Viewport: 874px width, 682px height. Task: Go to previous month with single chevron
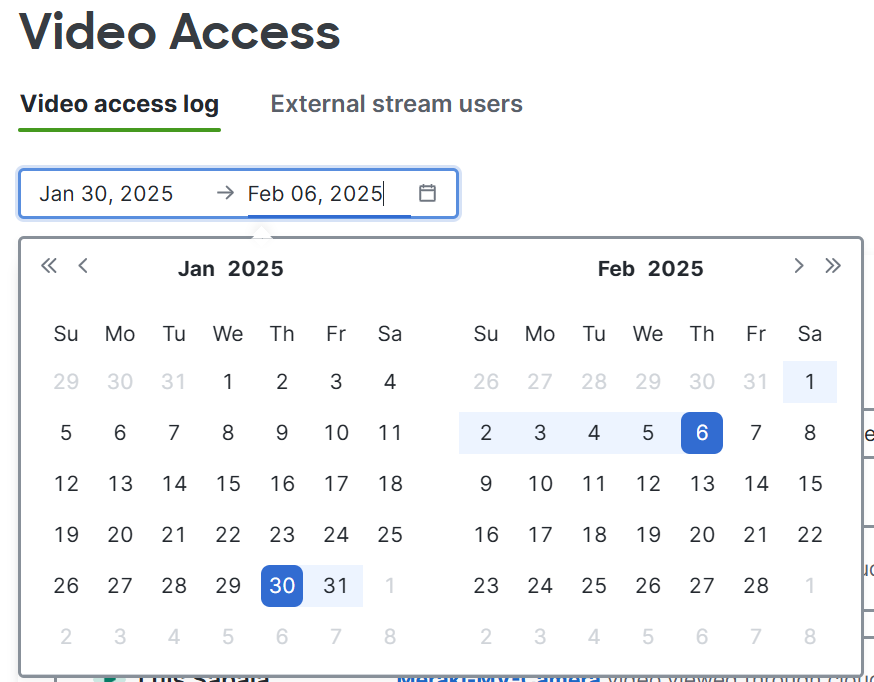[83, 266]
